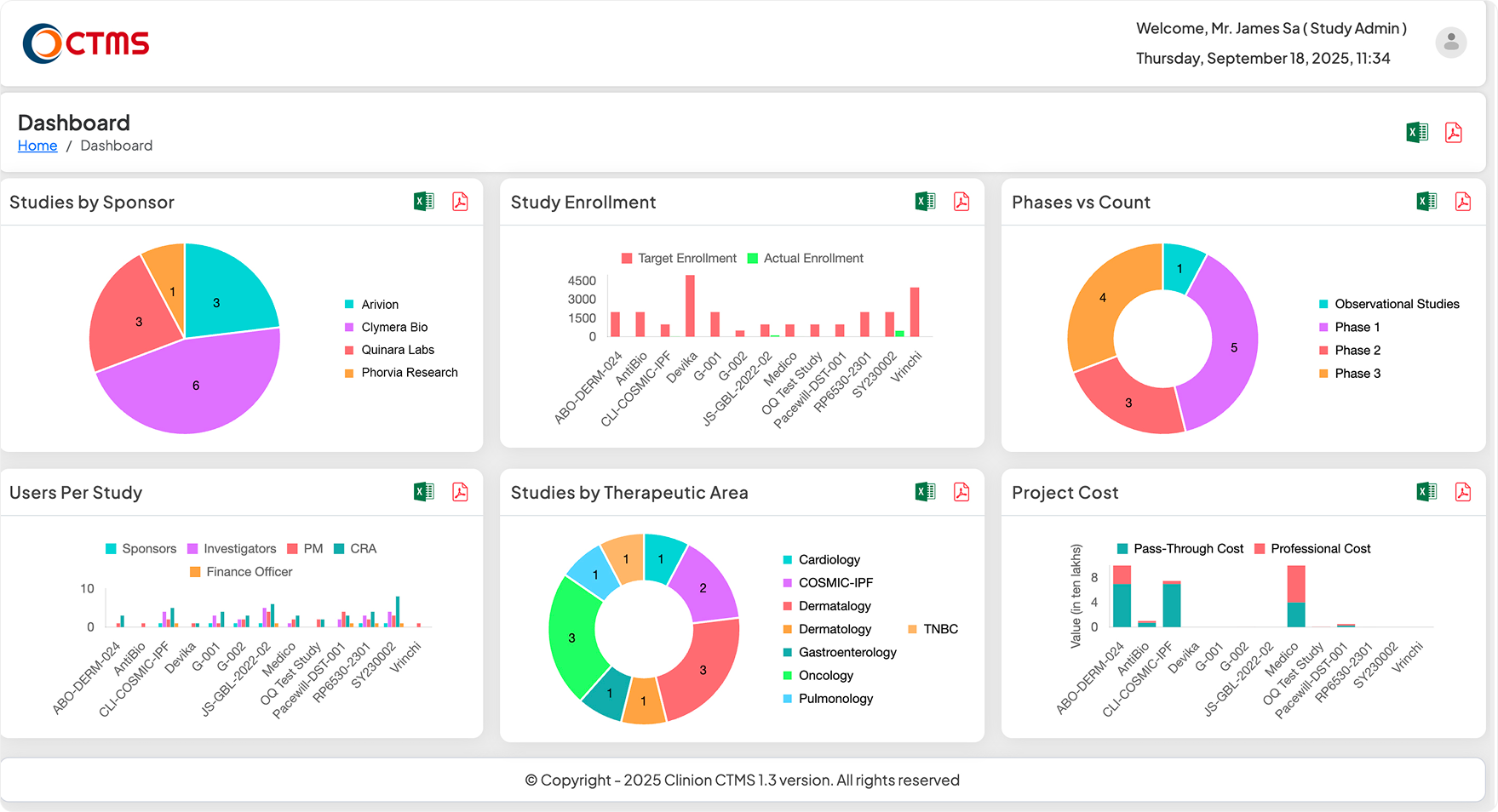The image size is (1498, 812).
Task: Toggle TNBC legend entry
Action: tap(933, 628)
